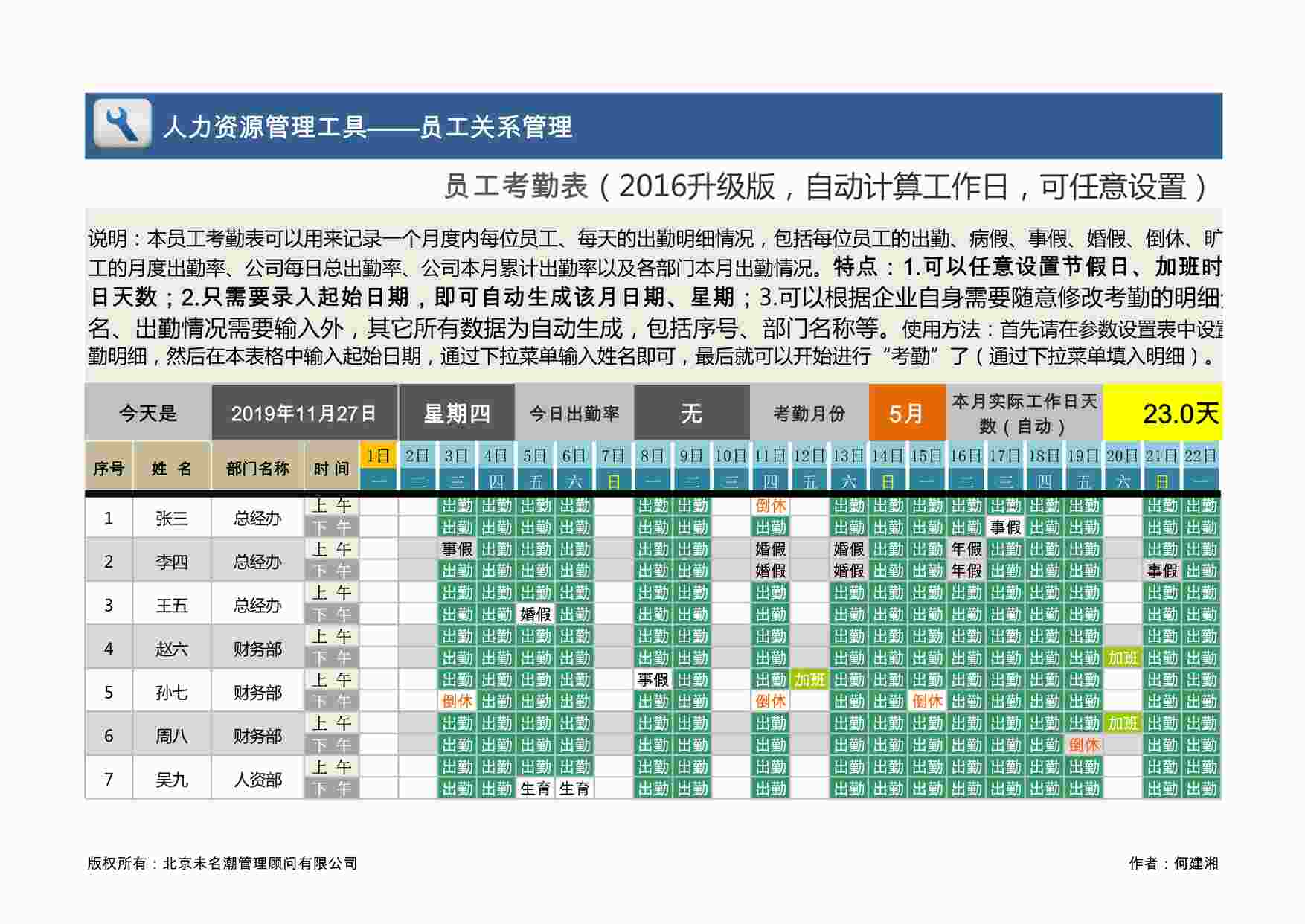This screenshot has width=1305, height=924.
Task: Click 孙七's afternoon 倒休 cell on 3日
Action: (x=457, y=701)
